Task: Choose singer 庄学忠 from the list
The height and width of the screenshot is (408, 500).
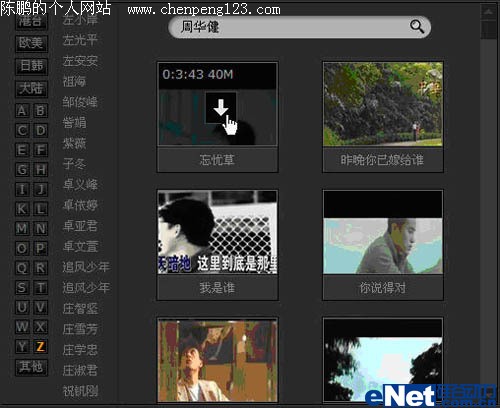Action: [80, 350]
